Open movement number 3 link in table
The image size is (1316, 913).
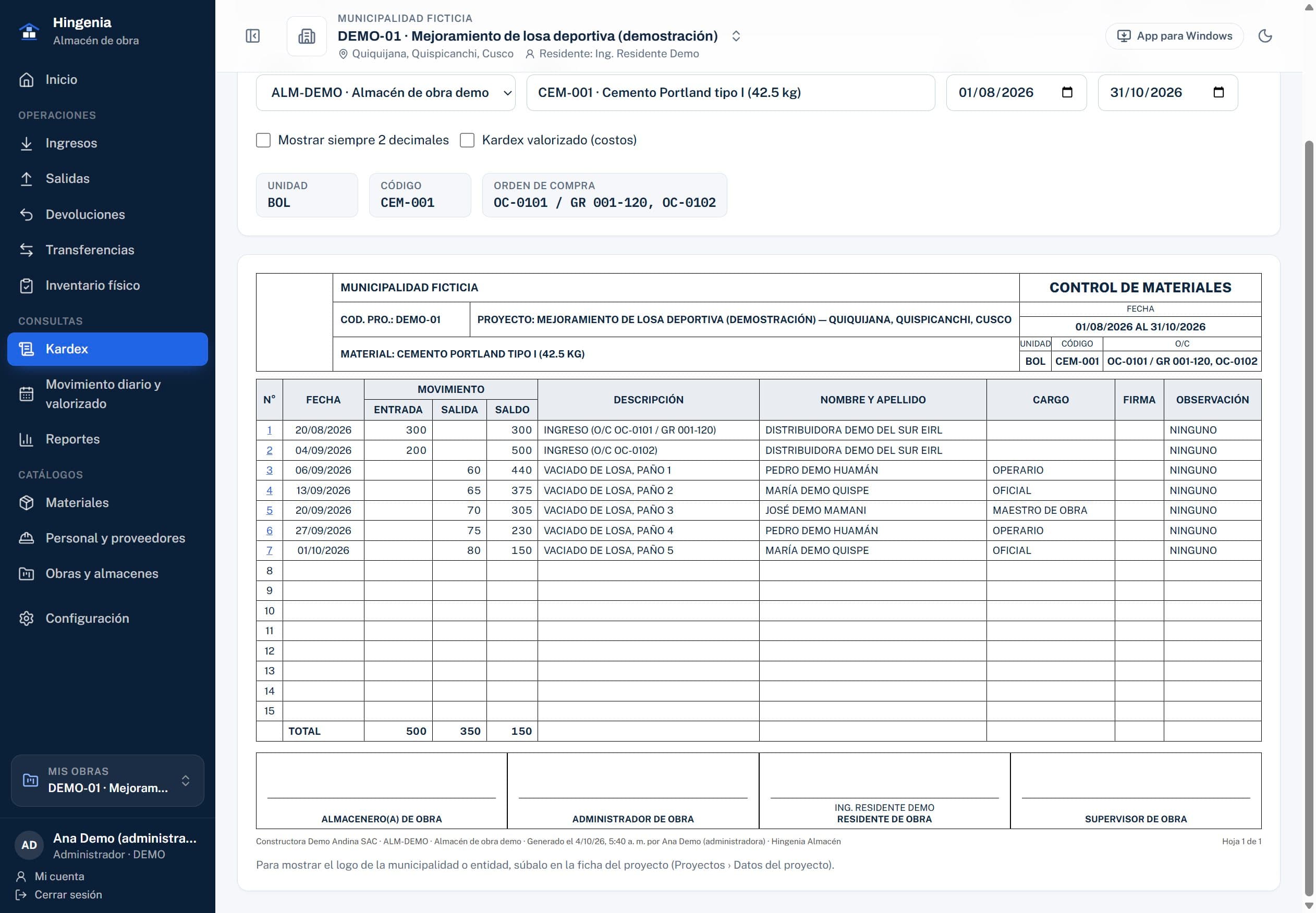pyautogui.click(x=269, y=470)
